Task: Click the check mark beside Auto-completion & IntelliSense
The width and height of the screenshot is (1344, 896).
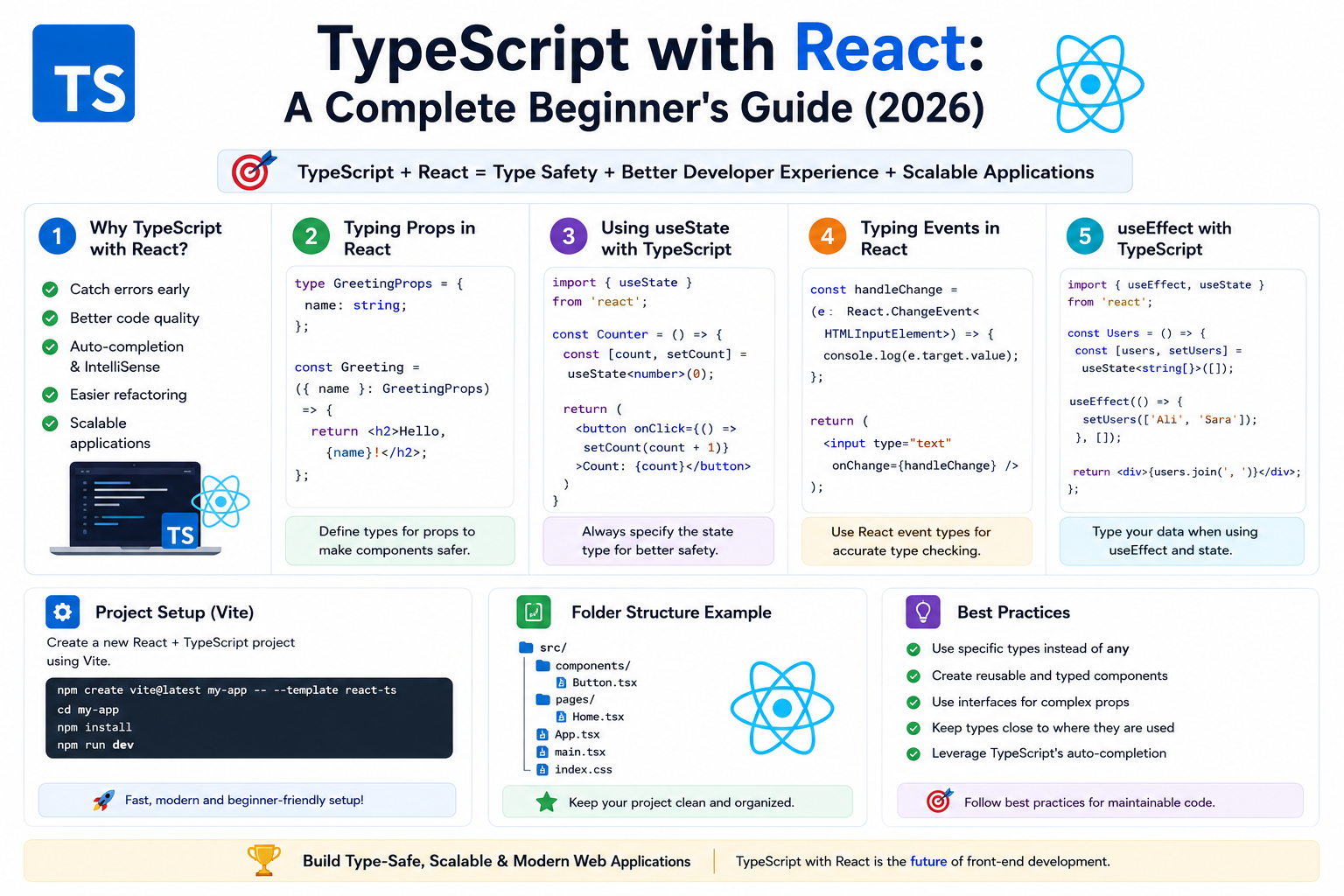Action: point(51,347)
